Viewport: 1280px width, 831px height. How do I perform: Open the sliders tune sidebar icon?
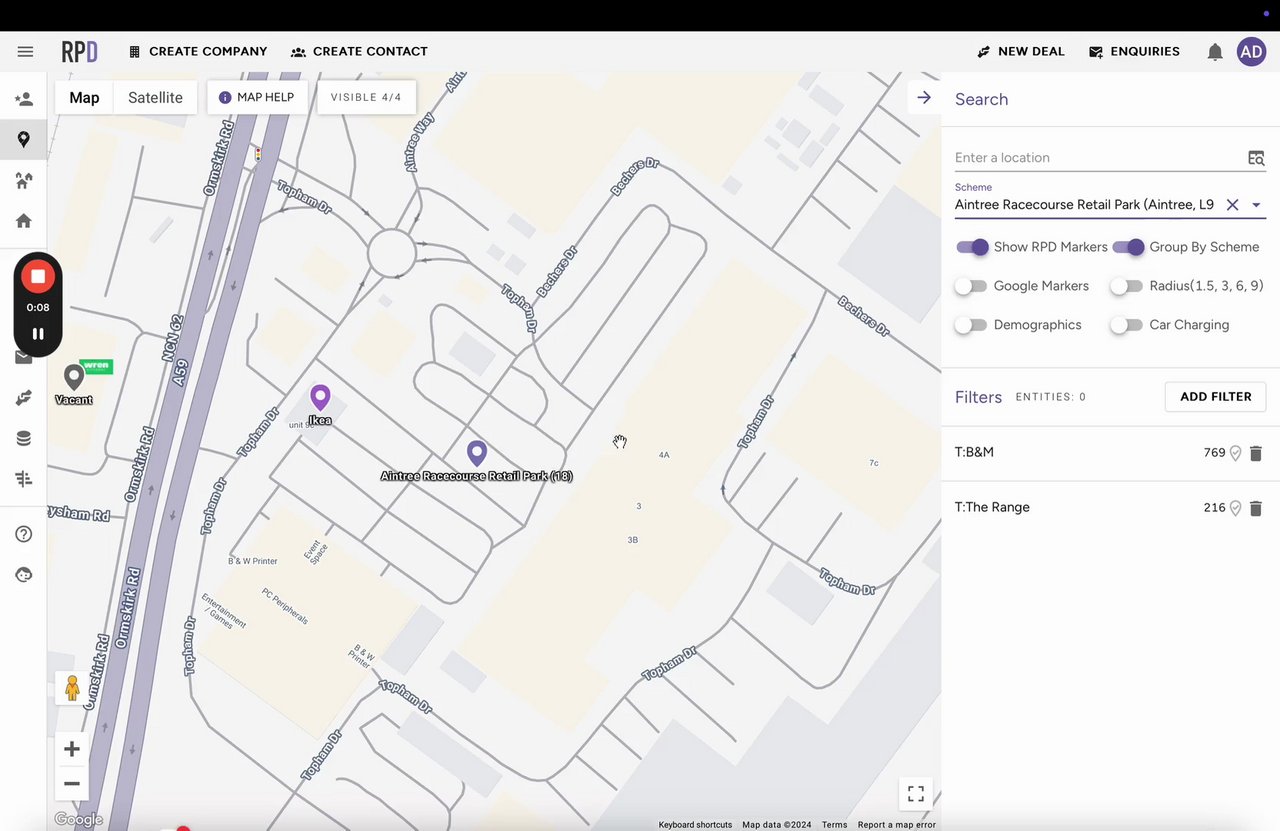24,479
